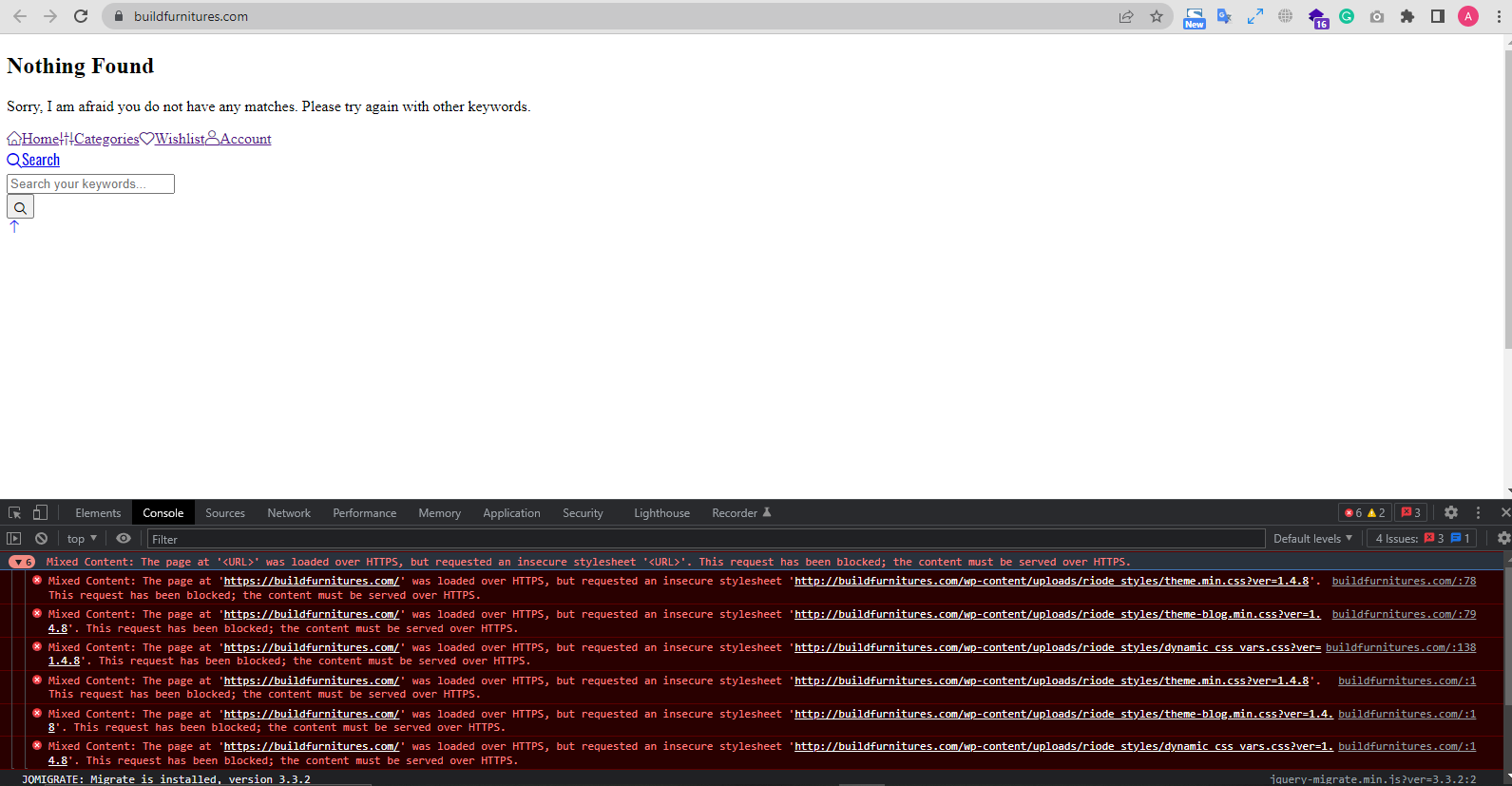Click the scroll-to-top arrow on page
The image size is (1512, 786).
pyautogui.click(x=13, y=226)
